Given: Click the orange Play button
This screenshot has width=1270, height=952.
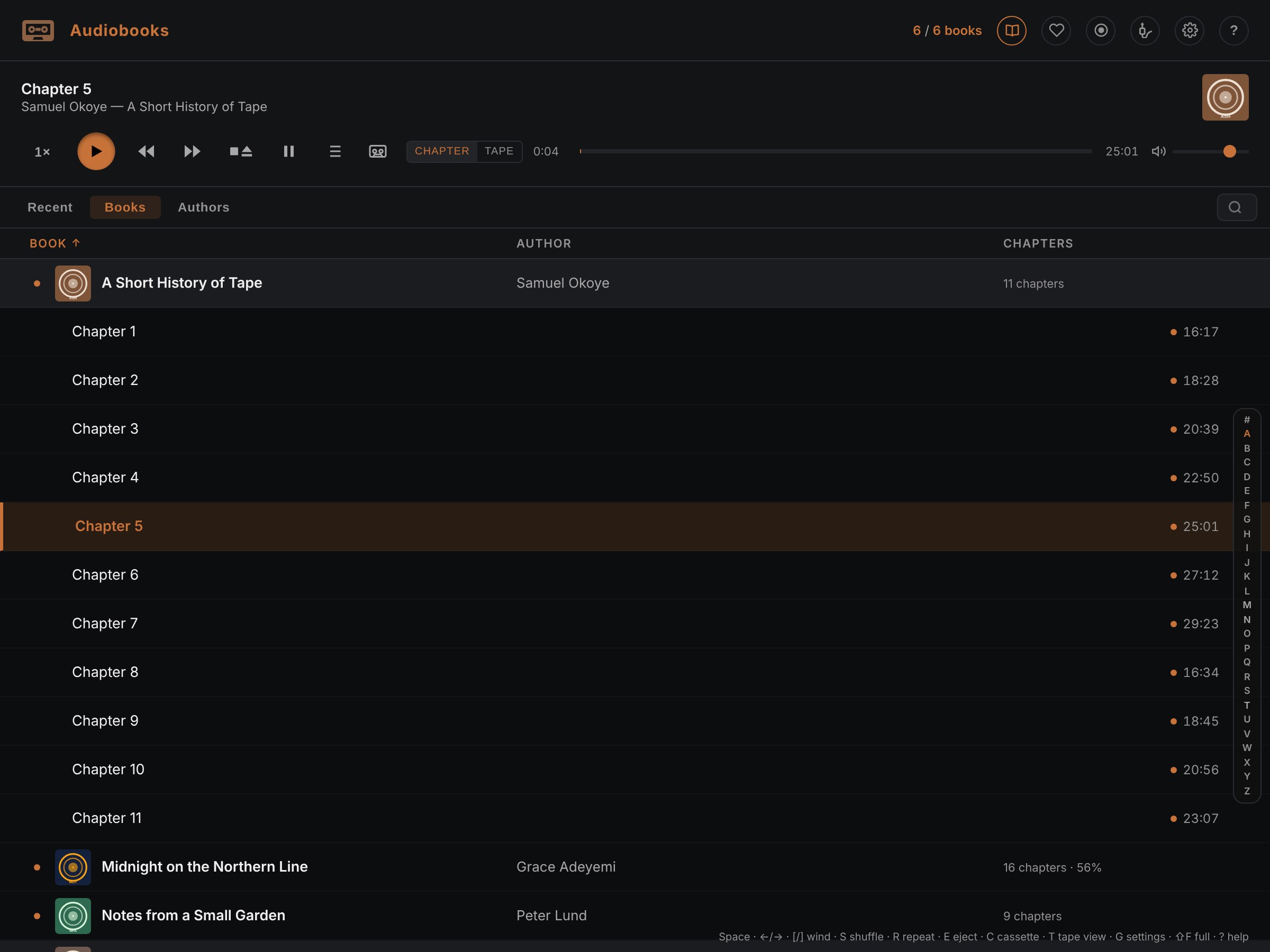Looking at the screenshot, I should (96, 151).
